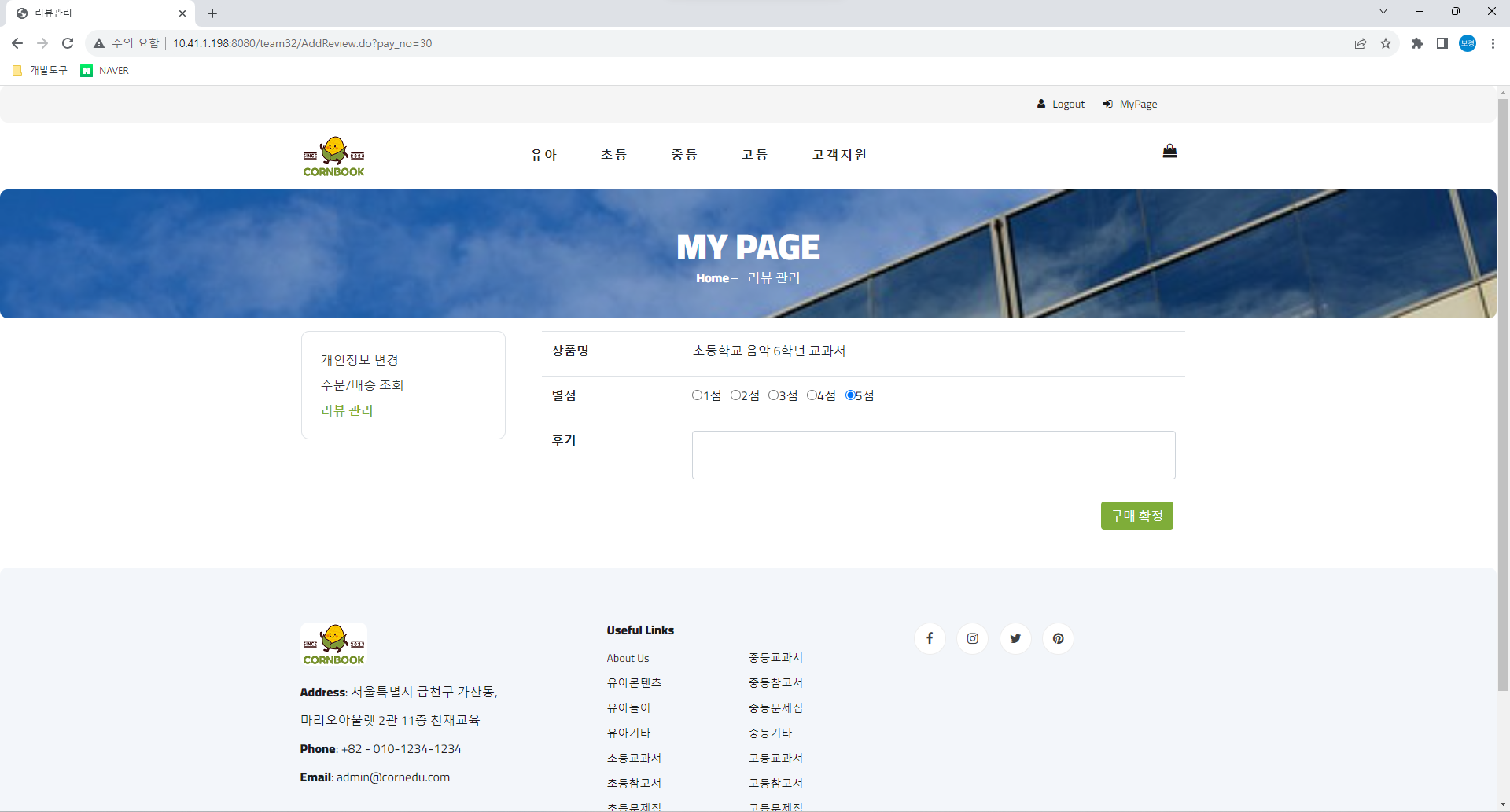Select the 1점 star rating

coord(697,395)
